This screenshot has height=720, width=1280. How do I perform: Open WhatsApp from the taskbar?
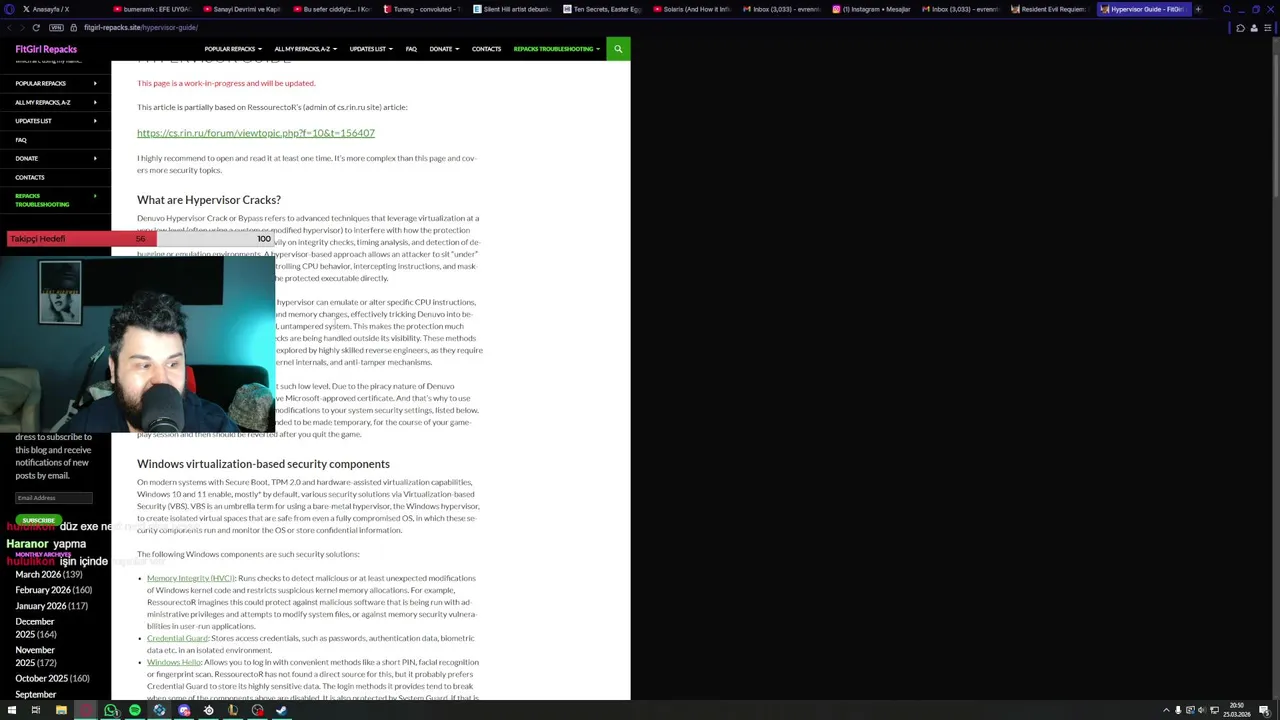tap(110, 710)
